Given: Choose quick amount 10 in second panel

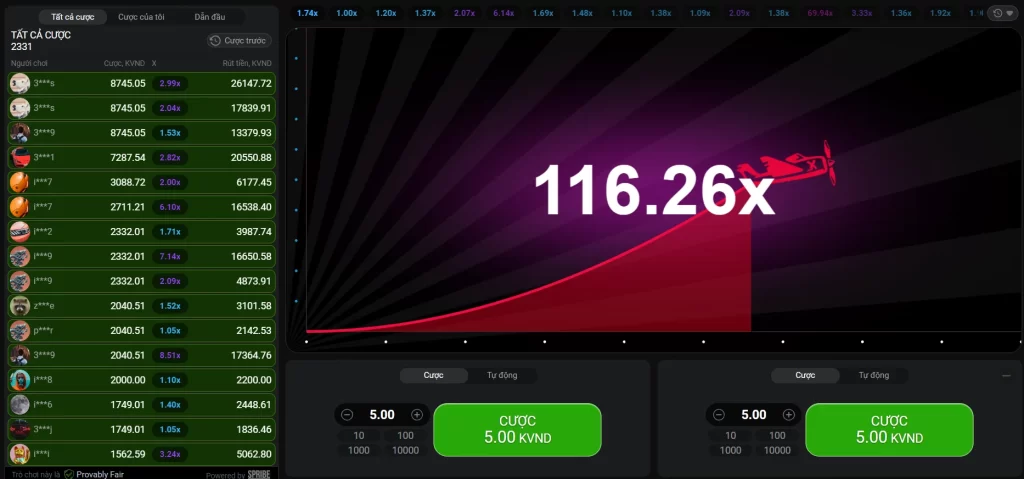Looking at the screenshot, I should (730, 436).
